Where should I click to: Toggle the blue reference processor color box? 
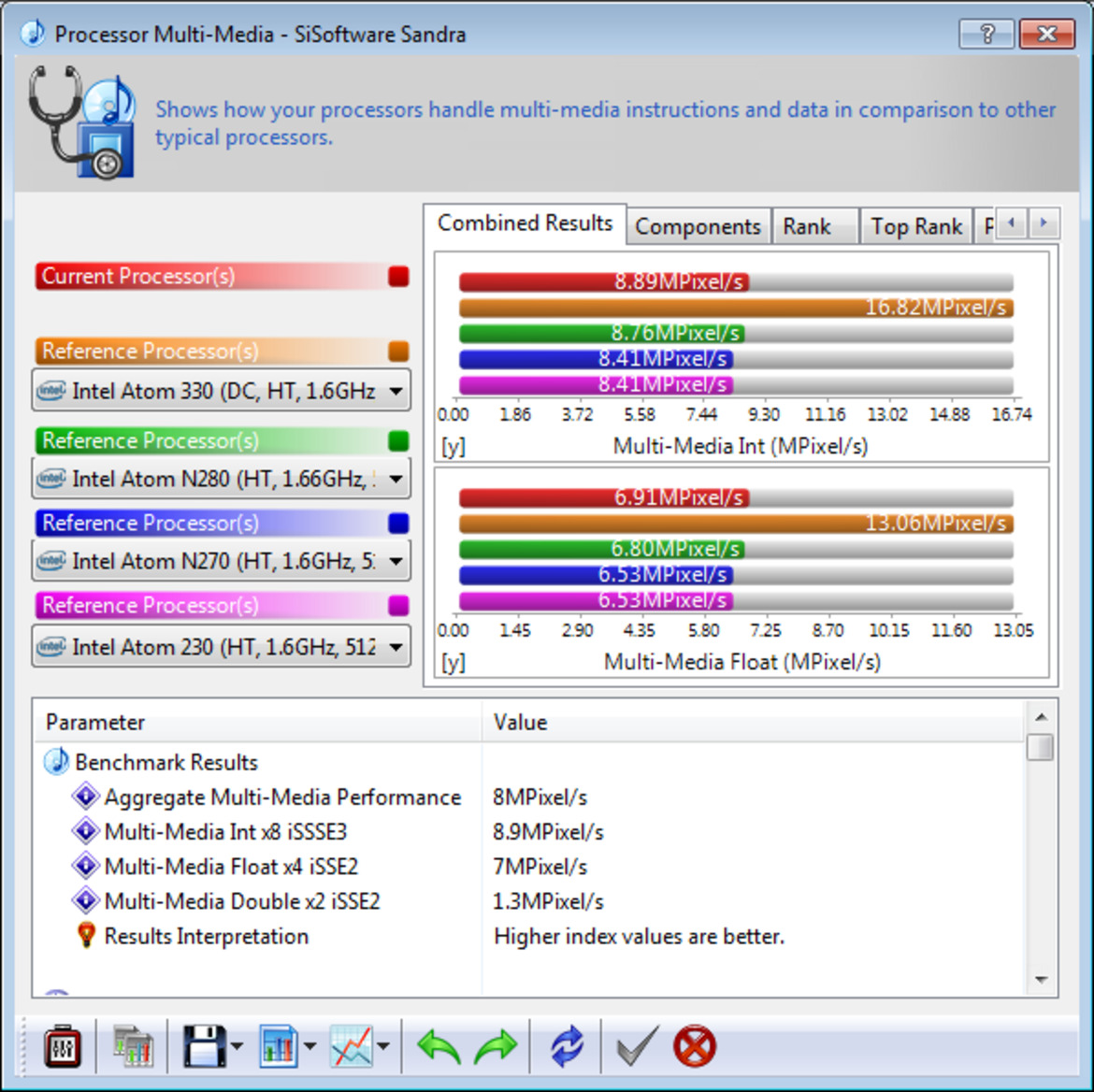(398, 524)
